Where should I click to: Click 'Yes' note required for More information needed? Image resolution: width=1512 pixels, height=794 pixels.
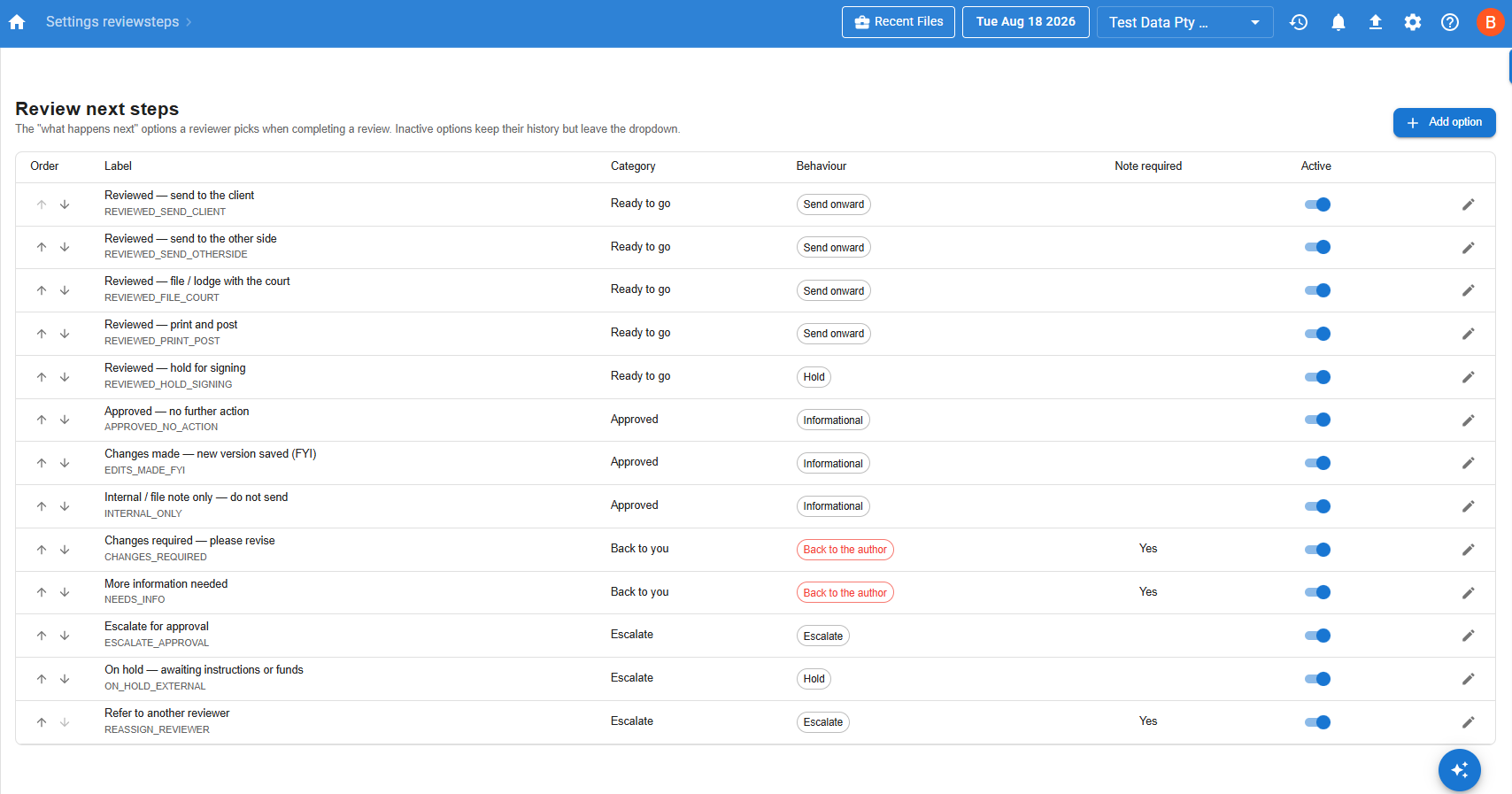1148,592
